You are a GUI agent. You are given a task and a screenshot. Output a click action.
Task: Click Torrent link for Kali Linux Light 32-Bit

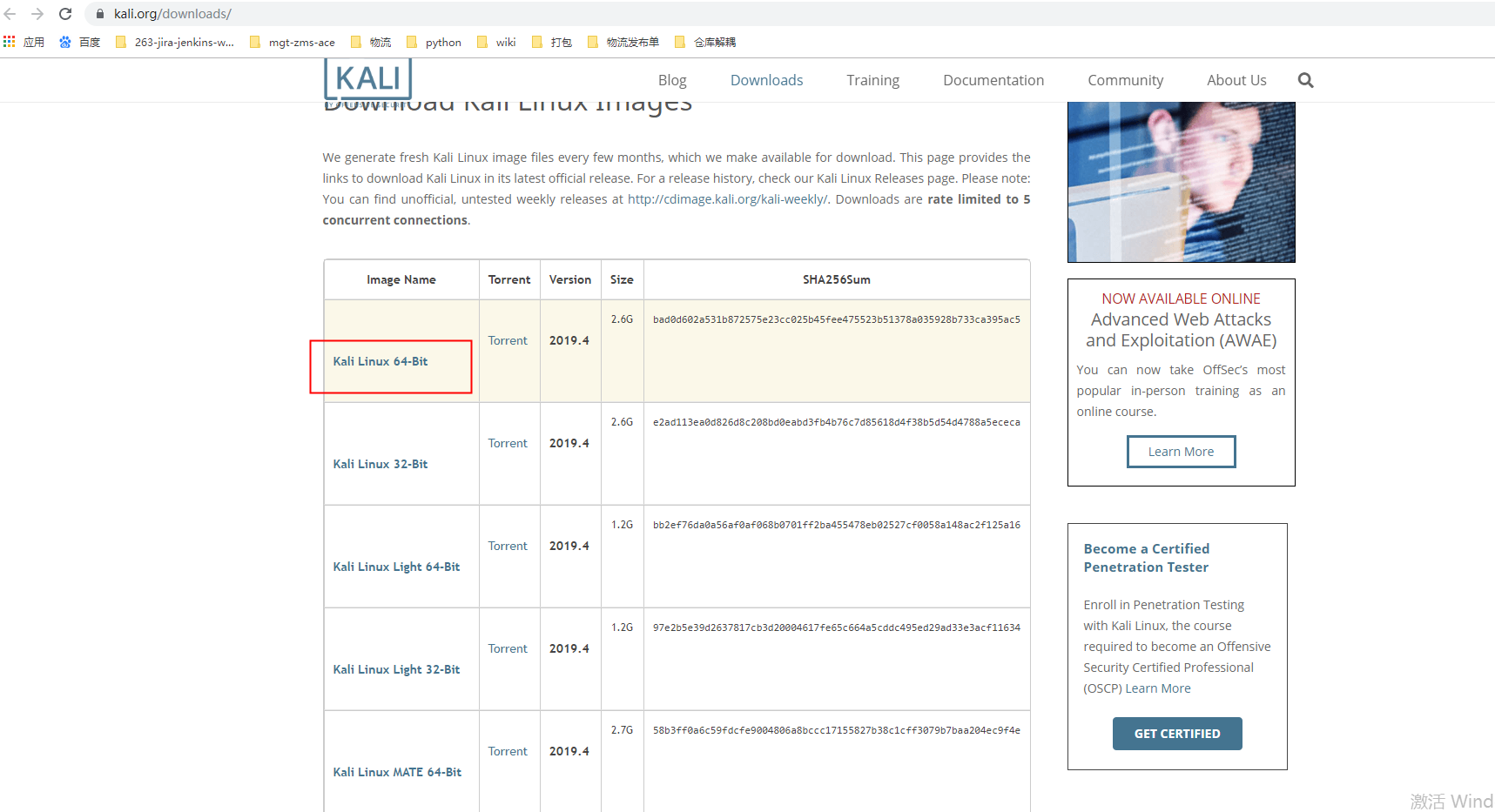508,648
